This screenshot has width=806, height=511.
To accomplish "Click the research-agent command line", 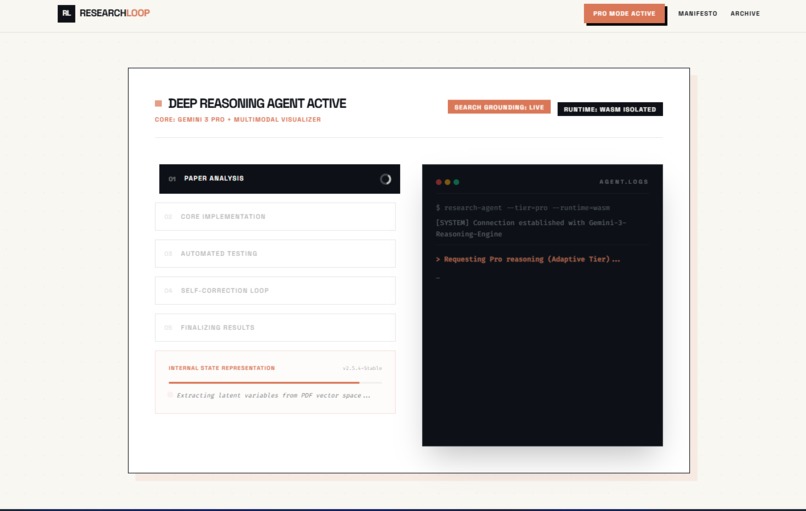I will (x=523, y=208).
